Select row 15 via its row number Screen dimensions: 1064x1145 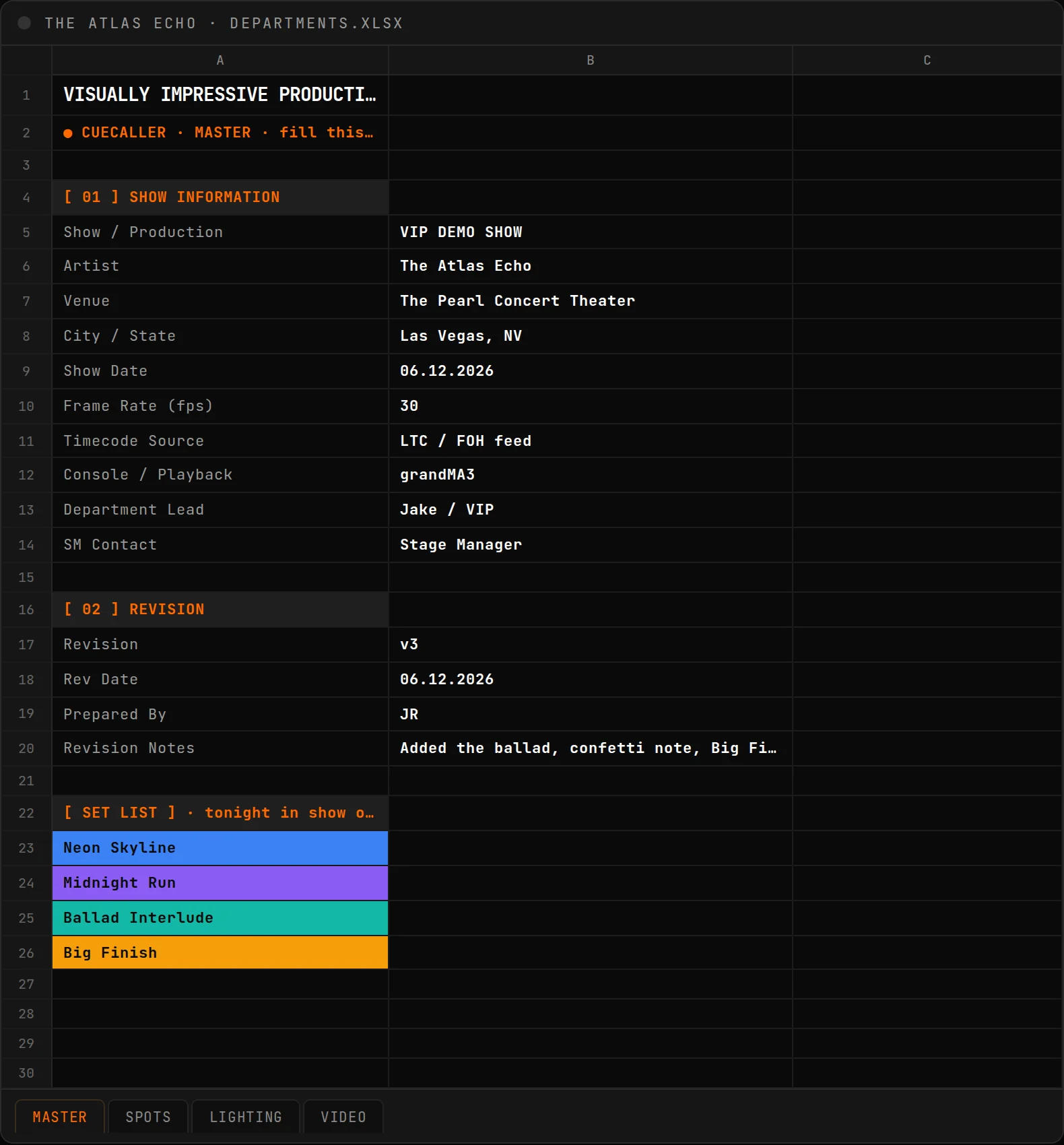pos(26,577)
